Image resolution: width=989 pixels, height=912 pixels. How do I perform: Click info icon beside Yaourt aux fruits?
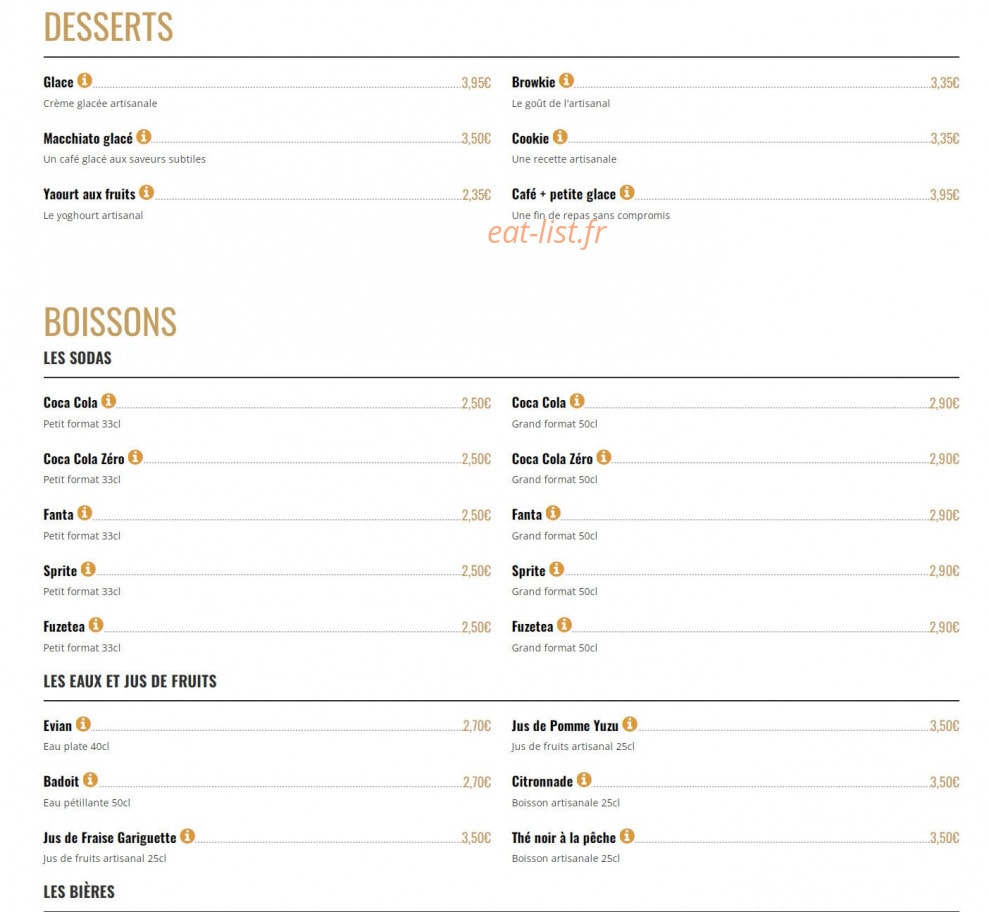click(x=146, y=192)
